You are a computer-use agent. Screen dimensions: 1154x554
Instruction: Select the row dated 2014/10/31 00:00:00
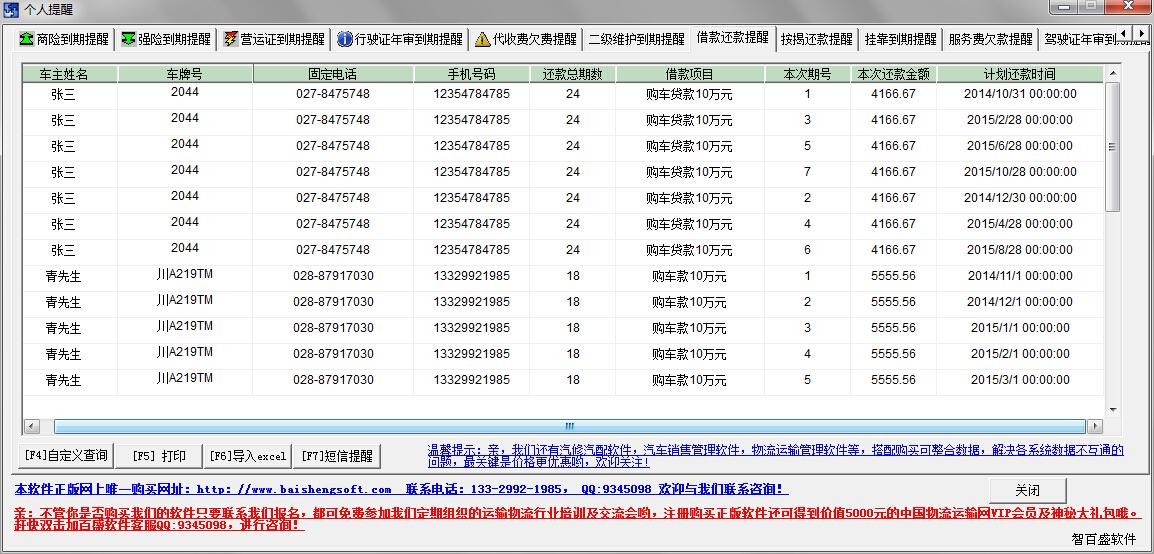[x=563, y=94]
